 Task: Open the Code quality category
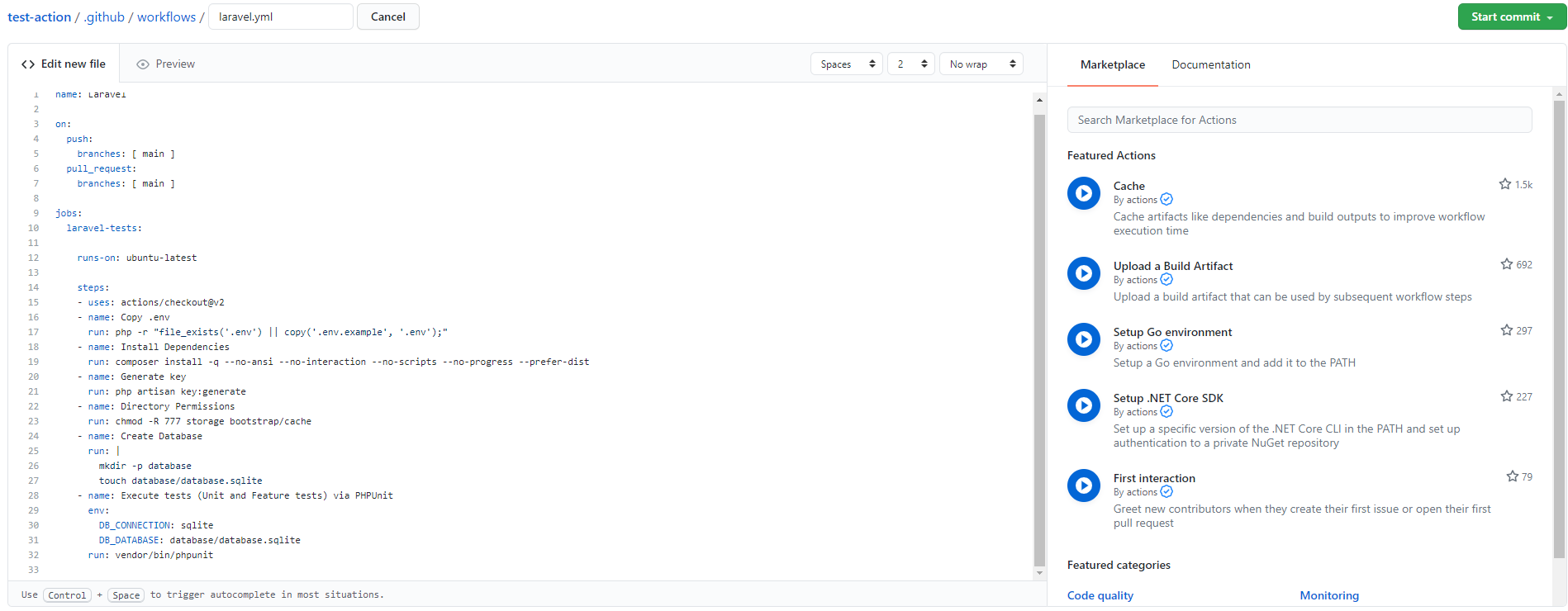[x=1100, y=595]
